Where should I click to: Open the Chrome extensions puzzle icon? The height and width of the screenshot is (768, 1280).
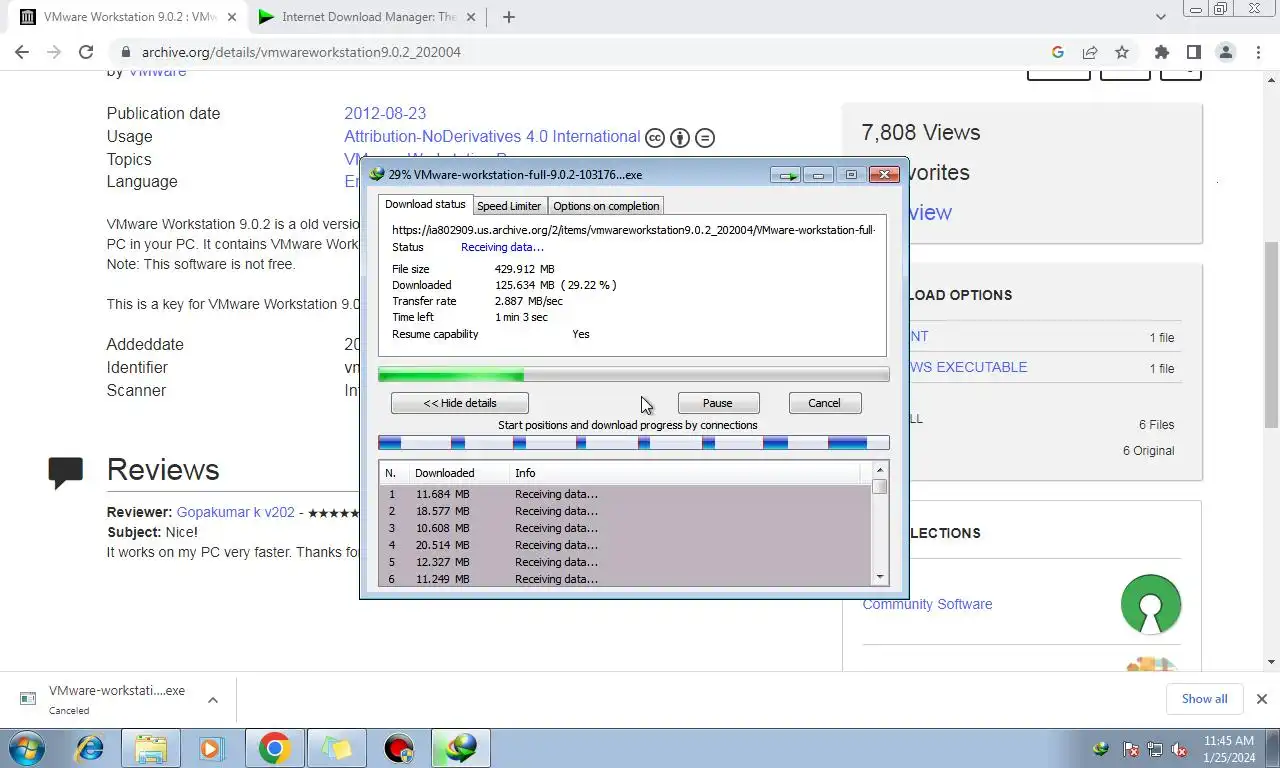point(1161,52)
